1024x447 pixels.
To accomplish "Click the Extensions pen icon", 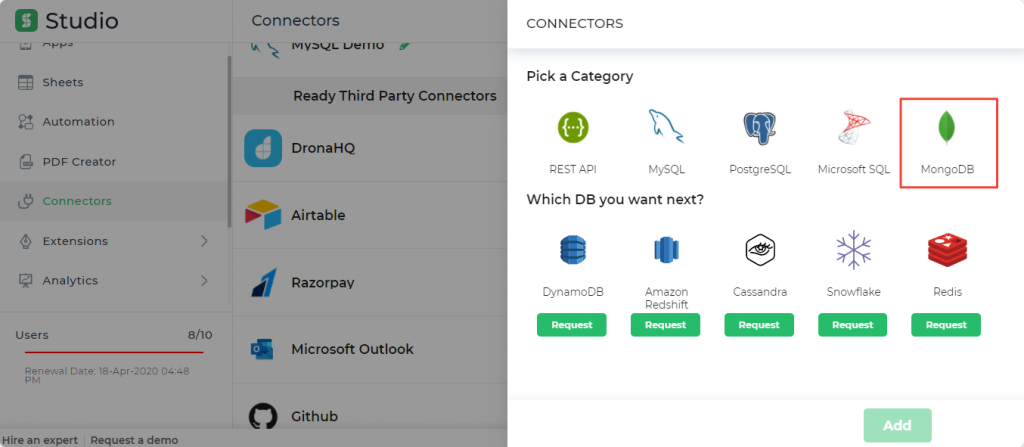I will (x=25, y=241).
